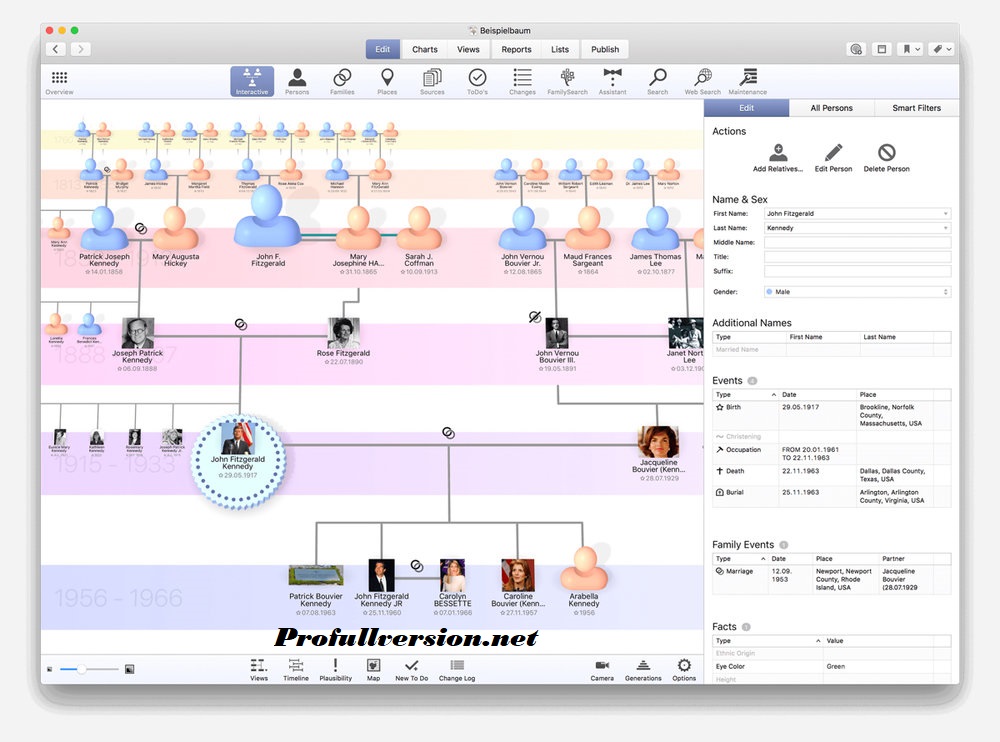Click the Add Relatives button
Image resolution: width=1000 pixels, height=742 pixels.
click(777, 155)
